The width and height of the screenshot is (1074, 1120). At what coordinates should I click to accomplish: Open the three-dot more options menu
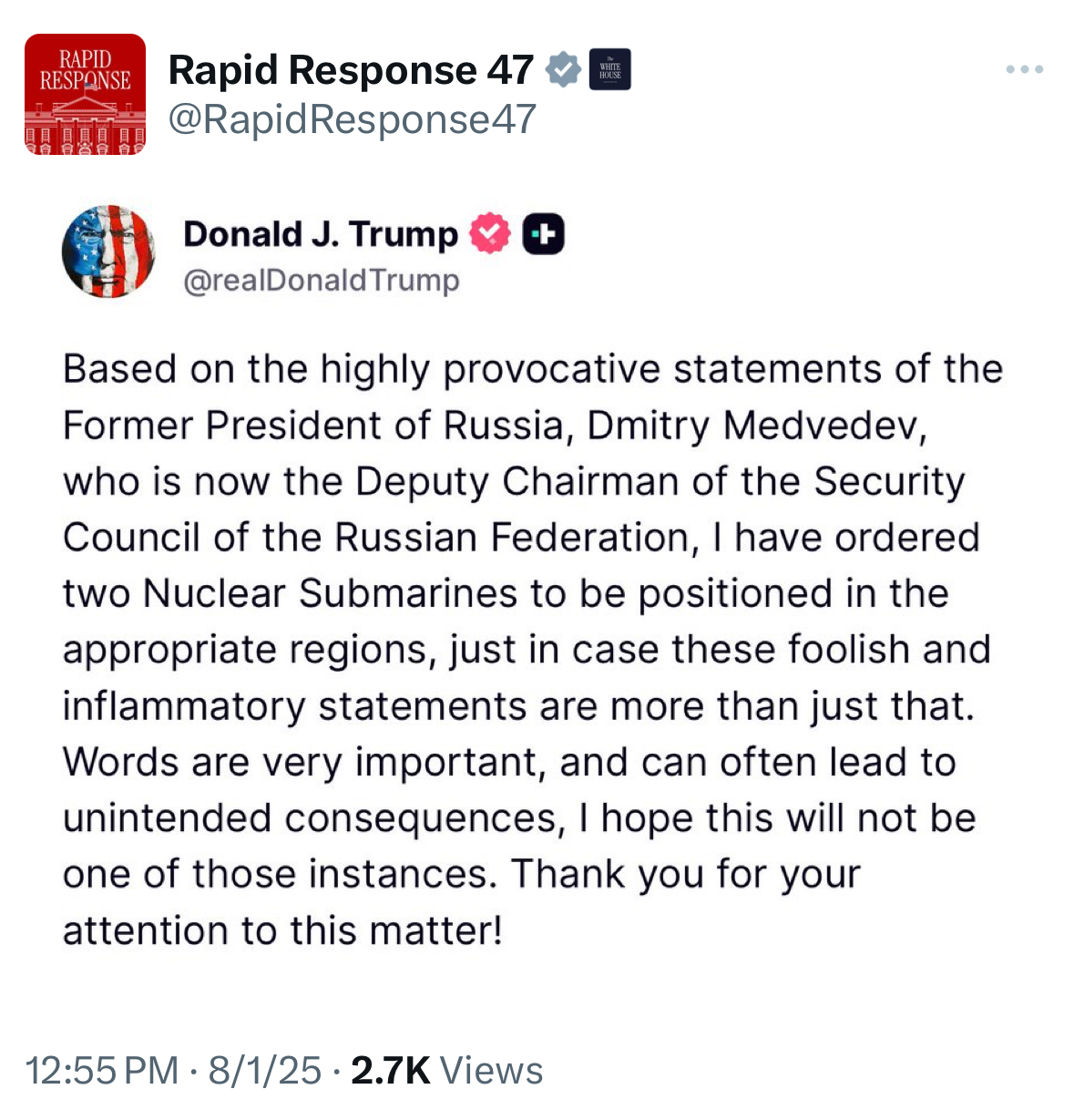pyautogui.click(x=1025, y=69)
